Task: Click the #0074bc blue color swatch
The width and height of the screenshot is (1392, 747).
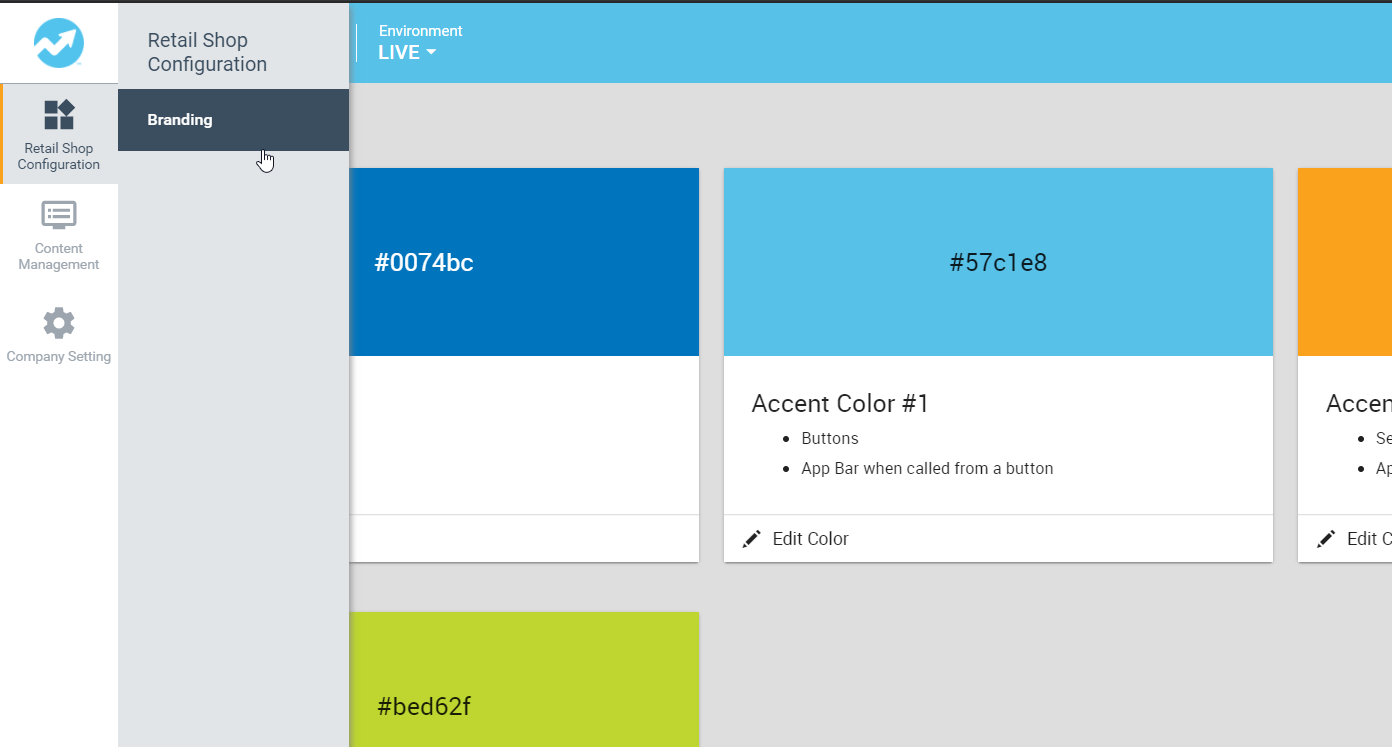Action: pyautogui.click(x=524, y=262)
